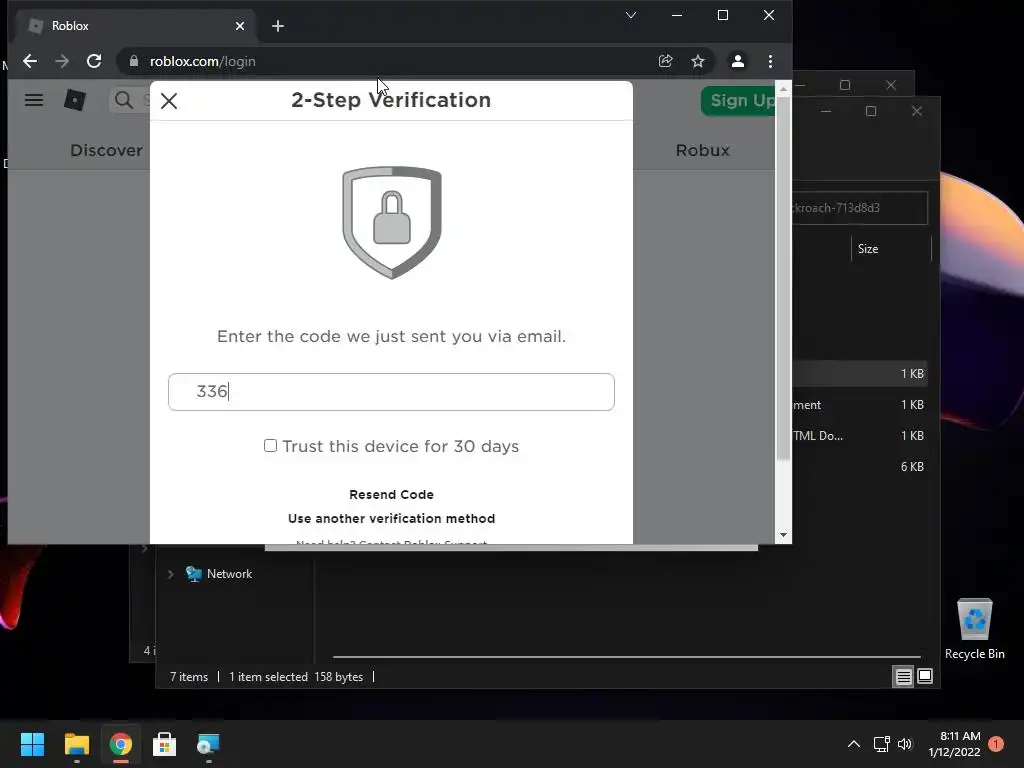Open the notification badge in the taskbar
The image size is (1024, 768).
(996, 744)
